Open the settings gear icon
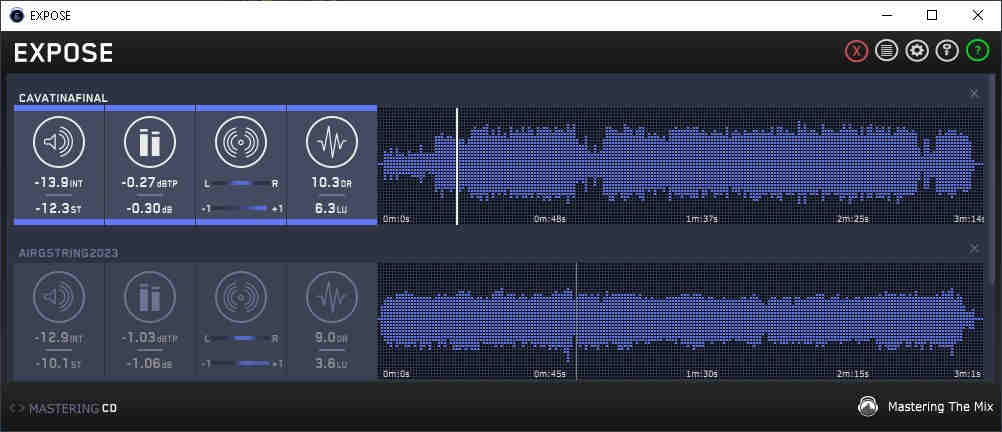The image size is (1002, 432). (x=917, y=50)
